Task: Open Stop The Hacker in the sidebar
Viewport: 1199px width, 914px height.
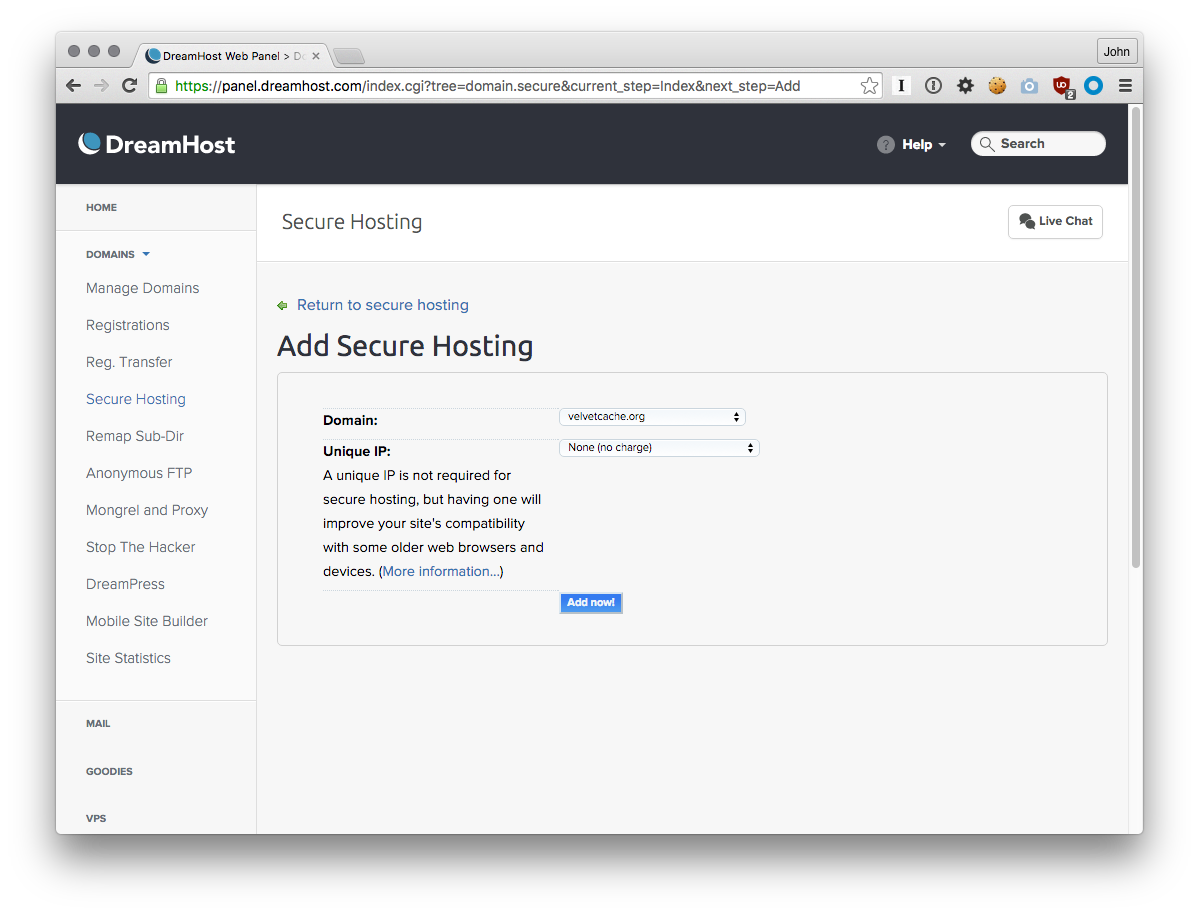Action: [141, 547]
